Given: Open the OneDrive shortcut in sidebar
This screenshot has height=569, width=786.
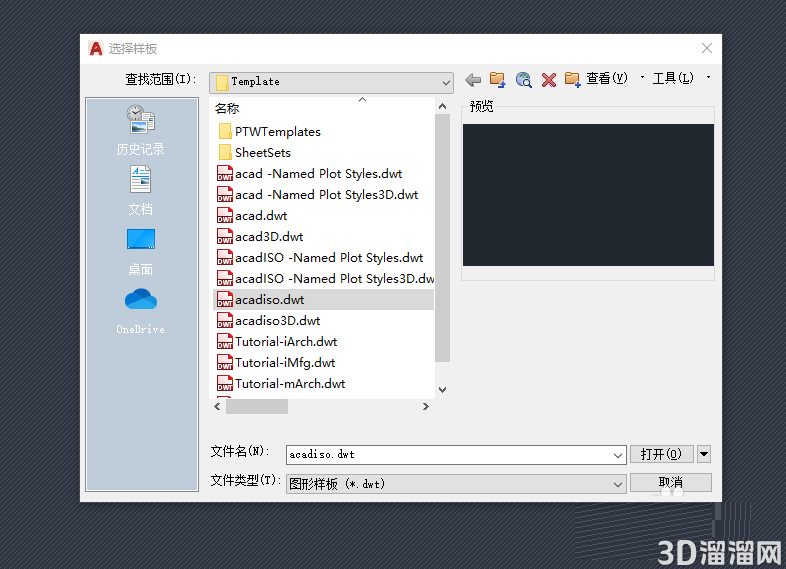Looking at the screenshot, I should pyautogui.click(x=141, y=311).
